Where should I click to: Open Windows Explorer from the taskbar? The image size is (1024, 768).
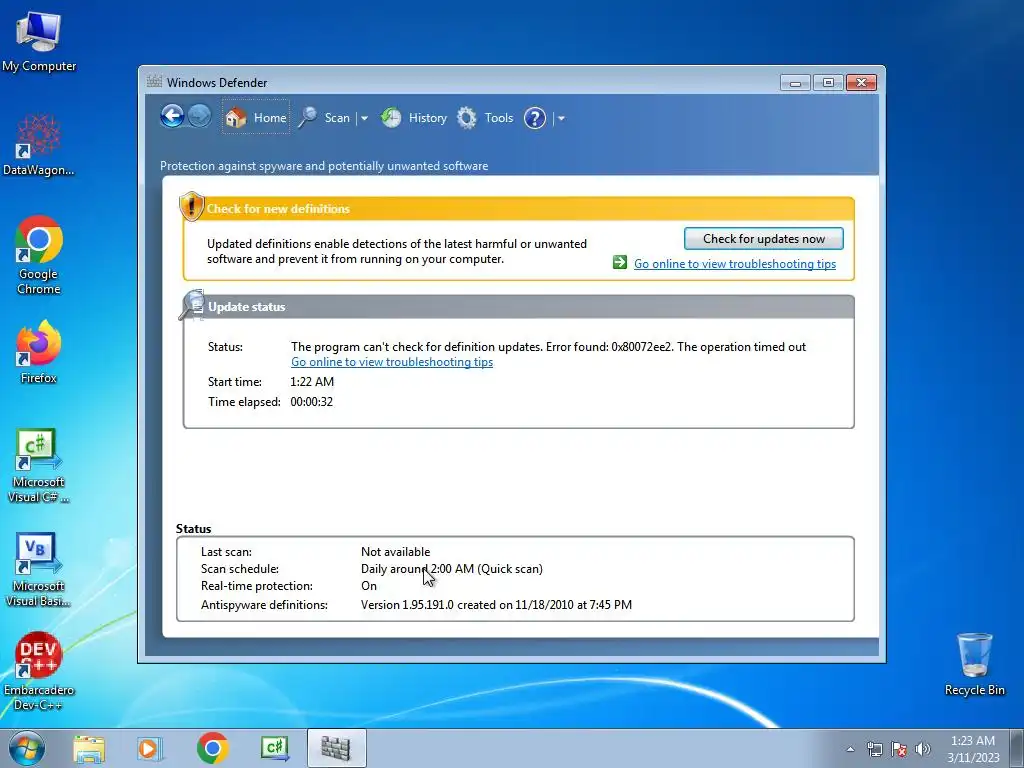(x=89, y=749)
